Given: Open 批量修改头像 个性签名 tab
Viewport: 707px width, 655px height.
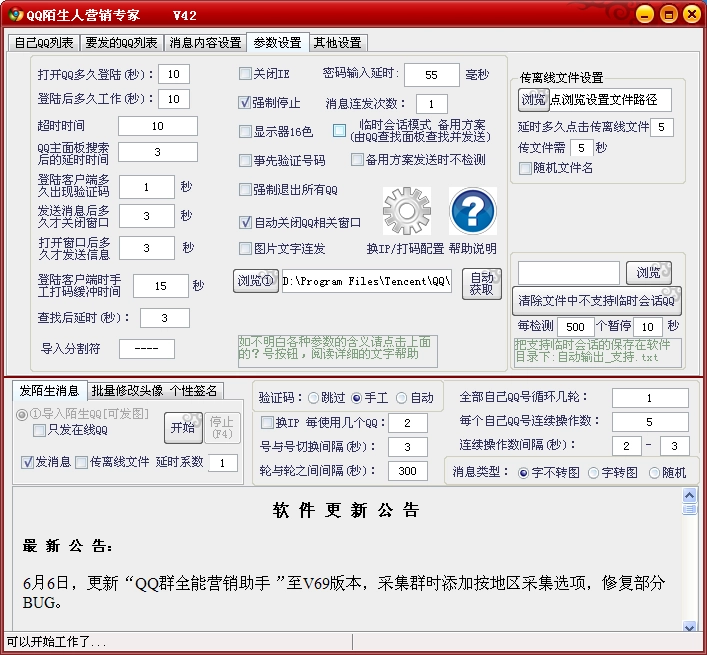Looking at the screenshot, I should (155, 390).
